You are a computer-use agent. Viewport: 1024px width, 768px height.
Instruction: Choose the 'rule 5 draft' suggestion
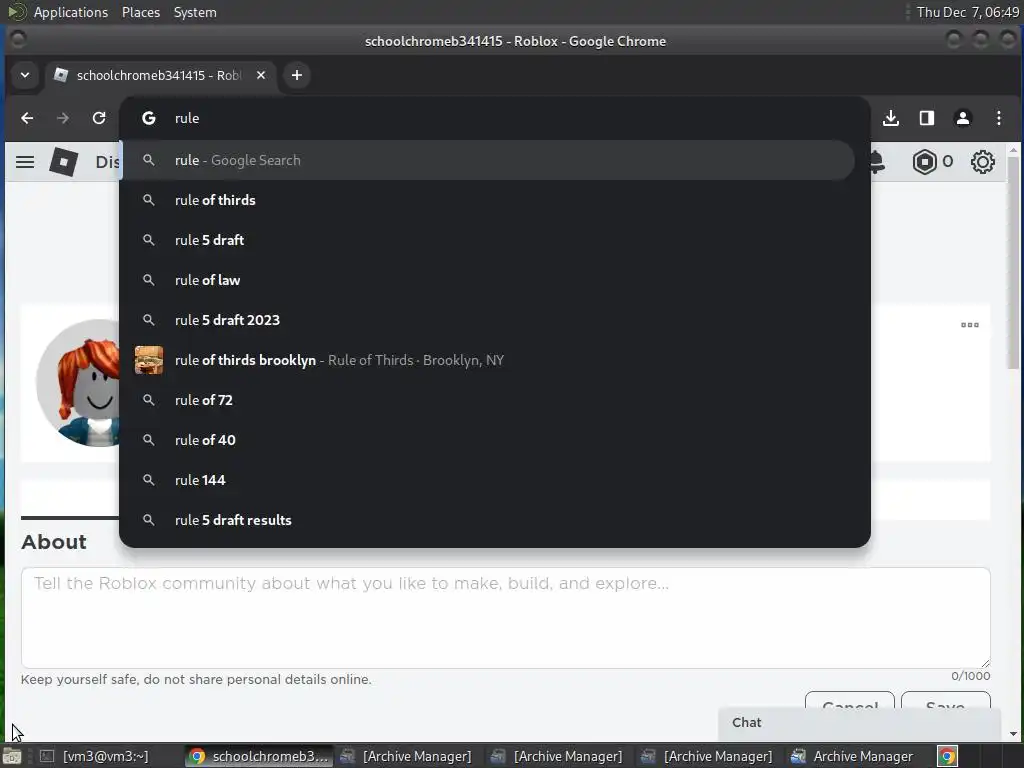[488, 240]
